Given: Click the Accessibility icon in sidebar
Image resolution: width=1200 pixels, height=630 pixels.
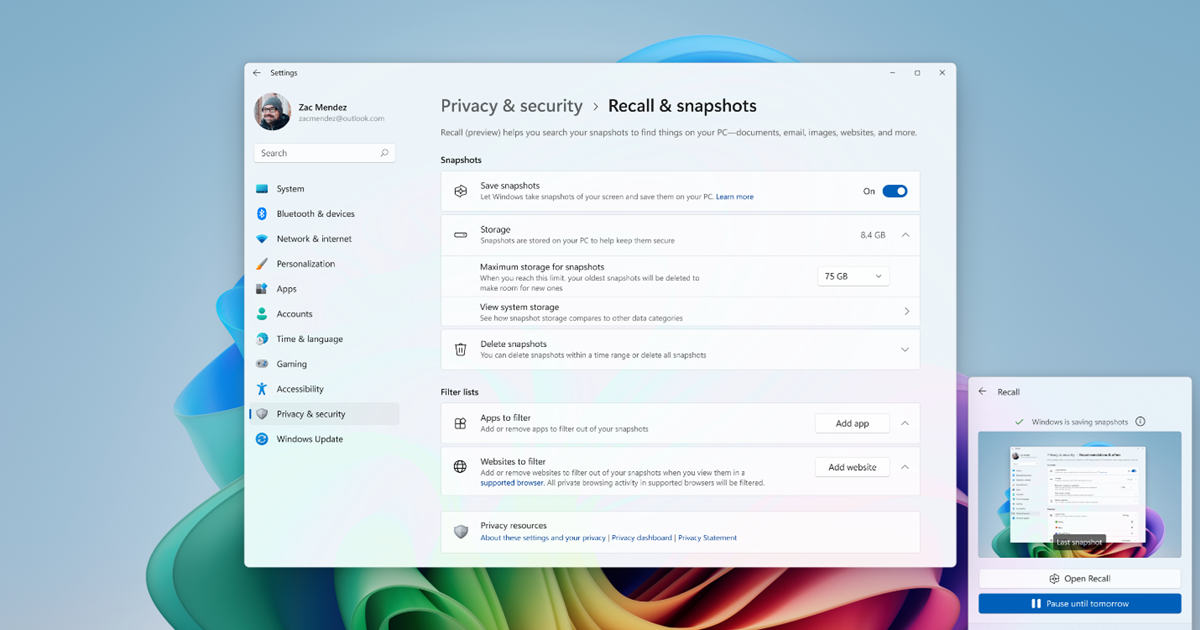Looking at the screenshot, I should point(262,389).
